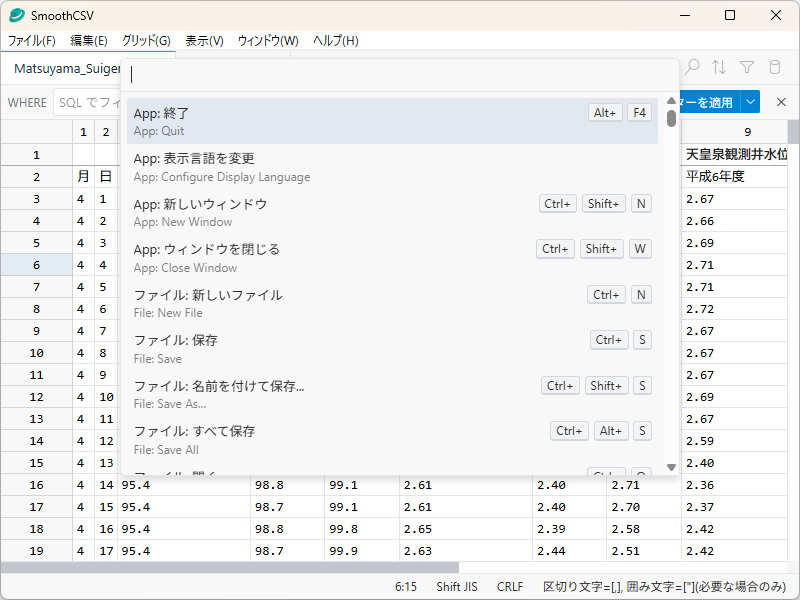Open the グリッド(G) menu

(x=147, y=41)
